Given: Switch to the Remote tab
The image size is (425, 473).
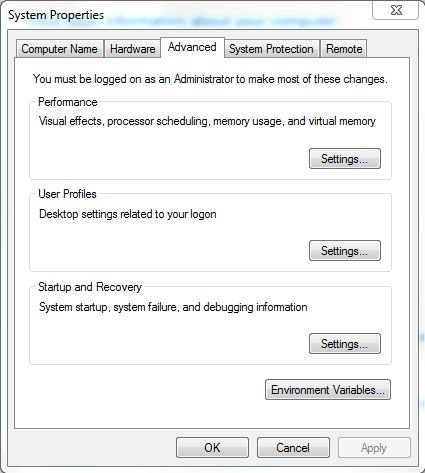Looking at the screenshot, I should coord(344,49).
